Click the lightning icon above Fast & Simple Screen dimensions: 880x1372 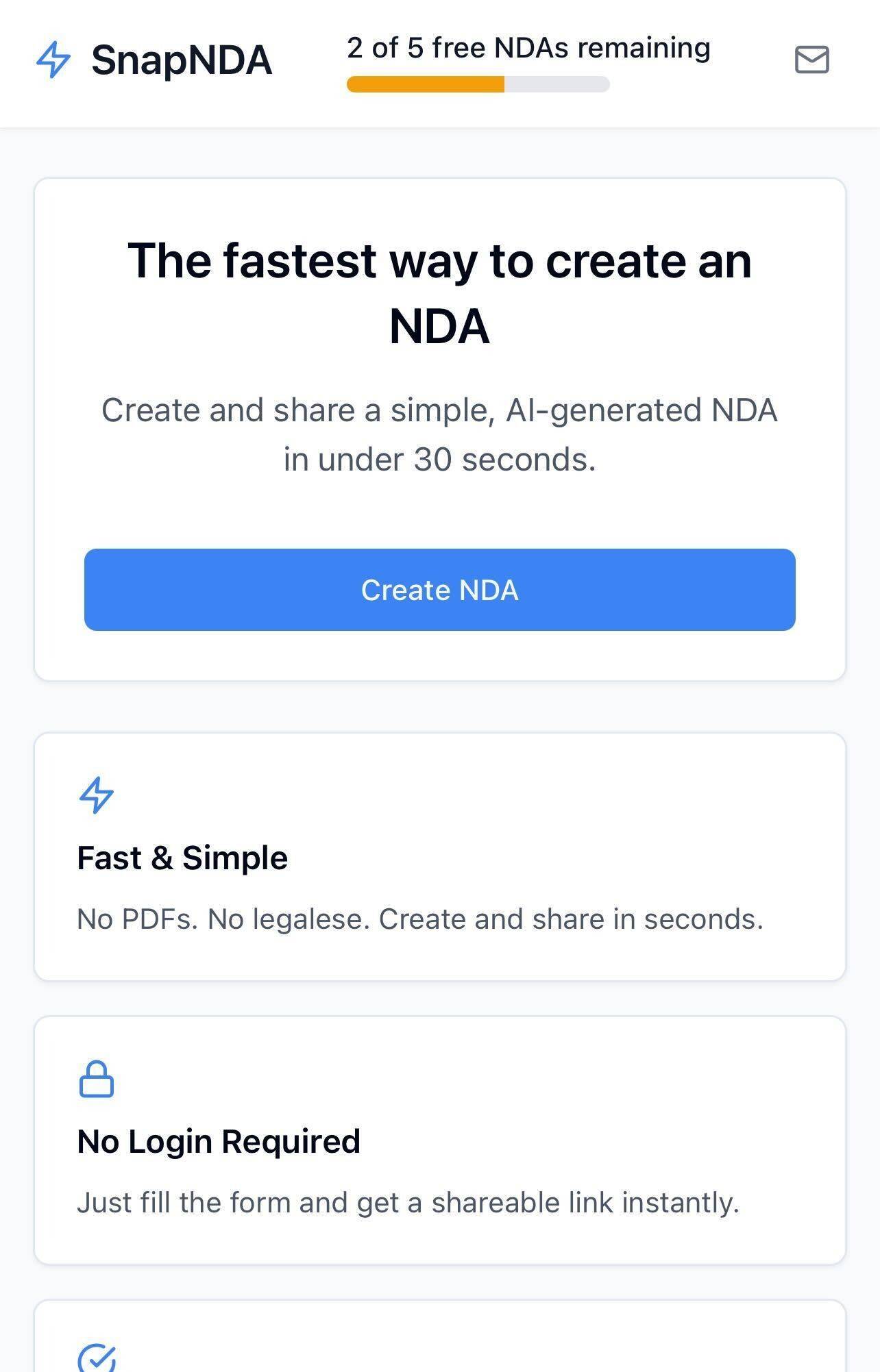point(97,795)
